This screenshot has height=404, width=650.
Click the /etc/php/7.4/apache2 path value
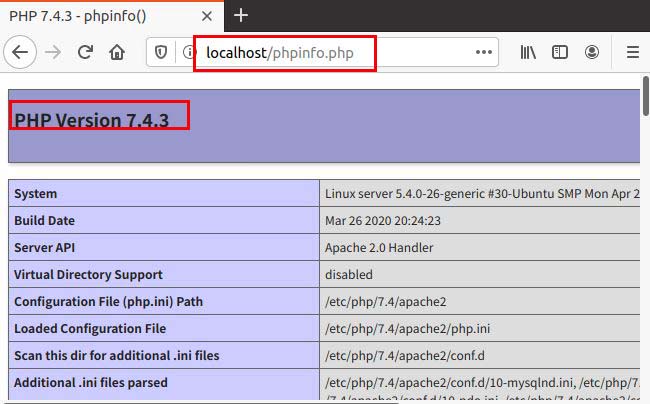[386, 301]
